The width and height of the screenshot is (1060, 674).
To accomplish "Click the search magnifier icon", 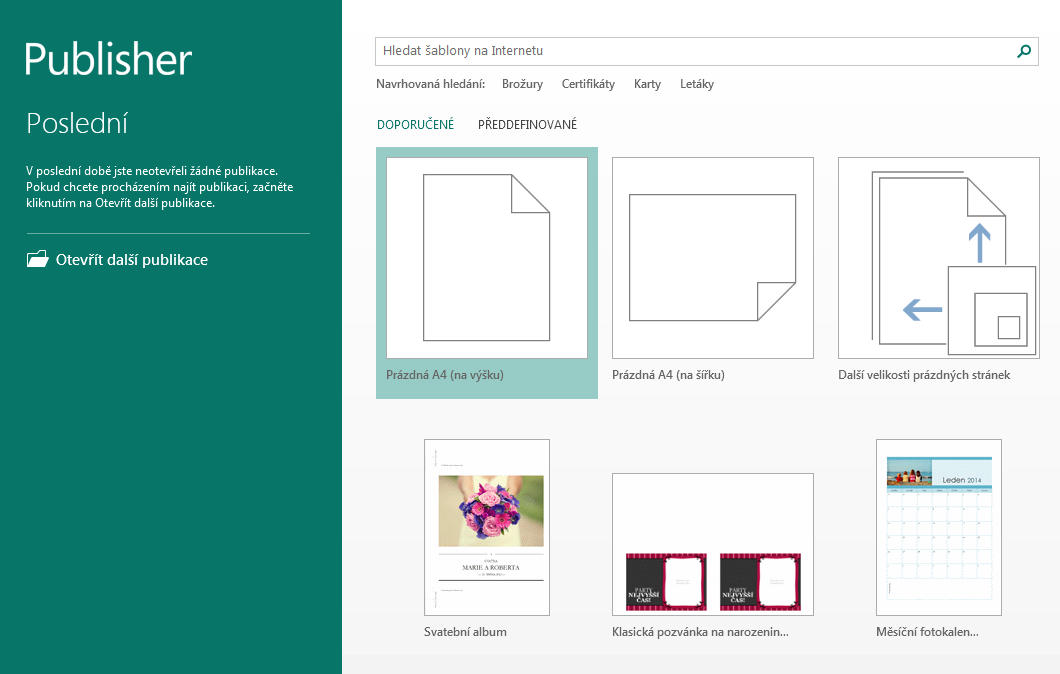I will 1024,51.
